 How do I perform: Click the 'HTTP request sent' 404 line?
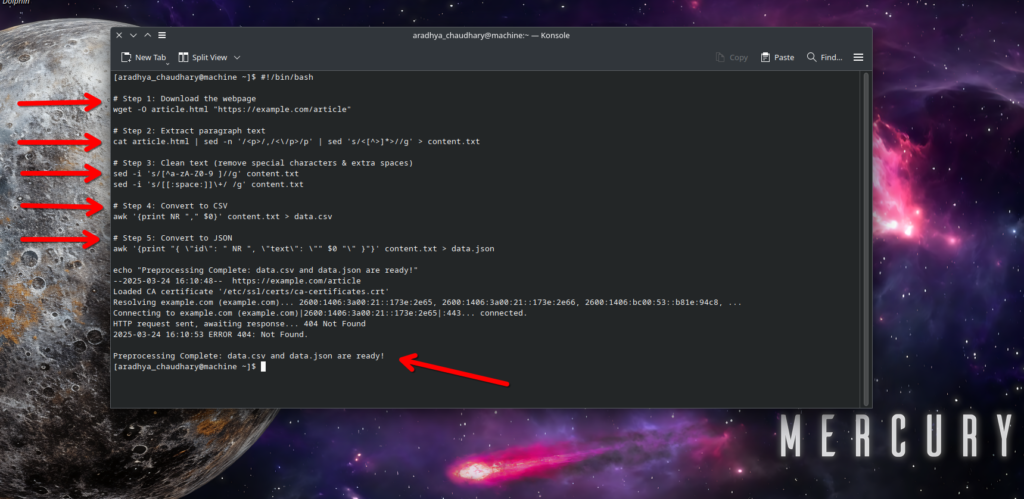(x=239, y=324)
